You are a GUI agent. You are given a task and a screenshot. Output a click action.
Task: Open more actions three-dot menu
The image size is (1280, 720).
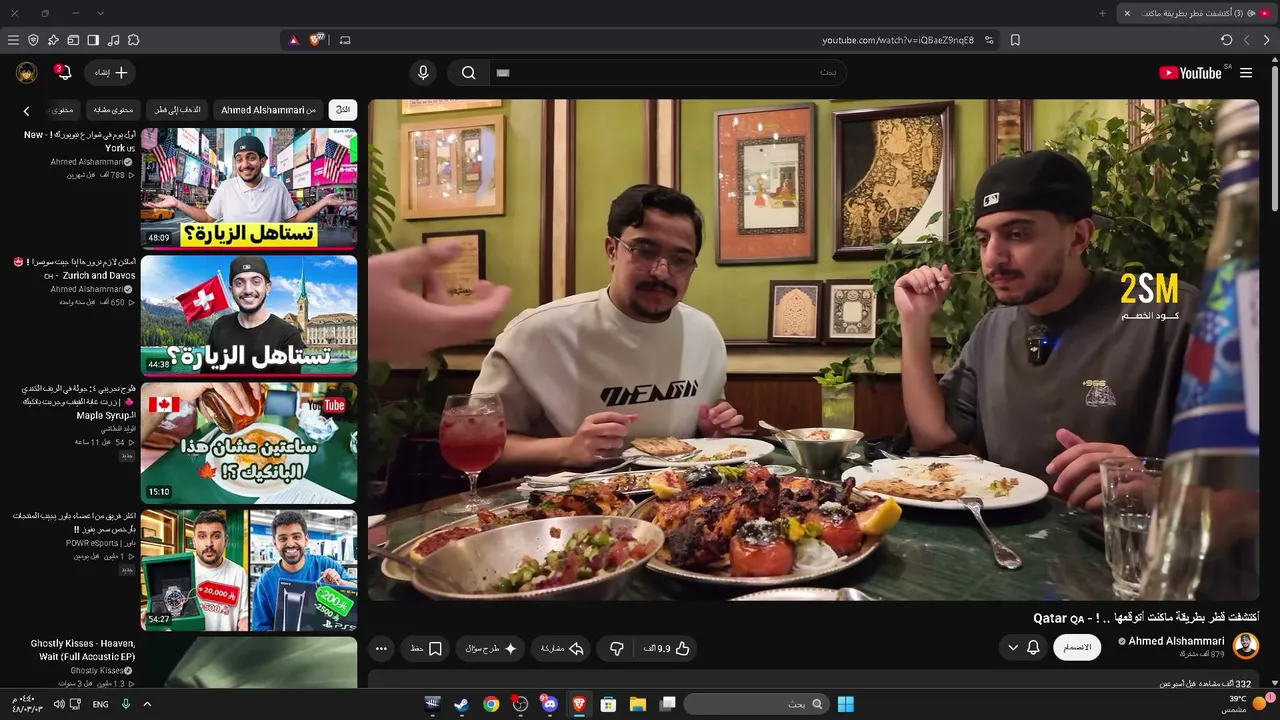[x=381, y=649]
